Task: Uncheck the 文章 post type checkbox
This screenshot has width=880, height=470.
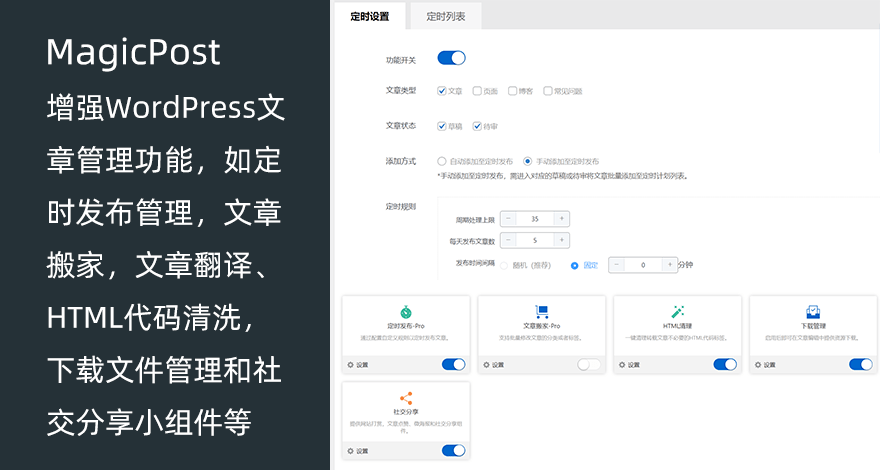Action: (x=442, y=91)
